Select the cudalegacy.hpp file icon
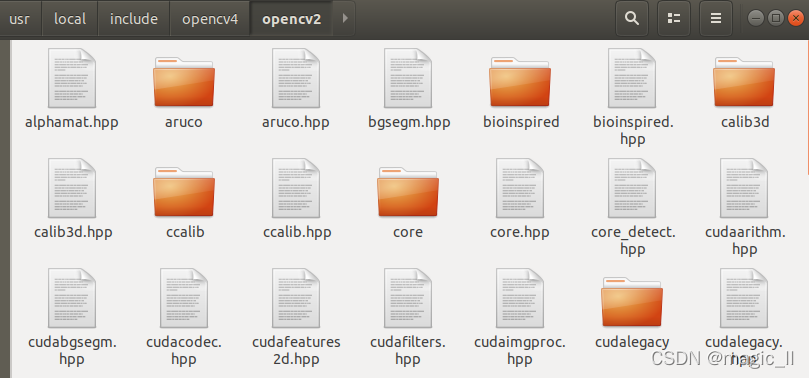Viewport: 809px width, 378px height. 744,298
